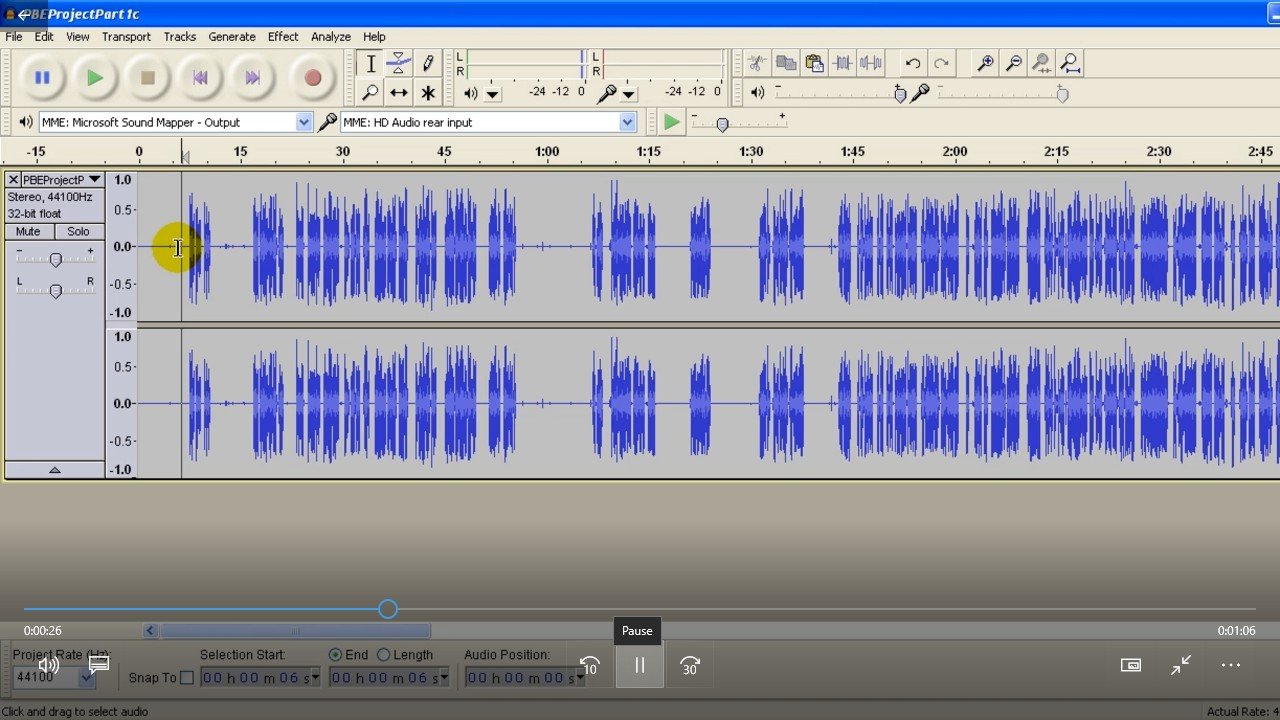Click the video progress bar handle
The width and height of the screenshot is (1280, 720).
pyautogui.click(x=388, y=609)
